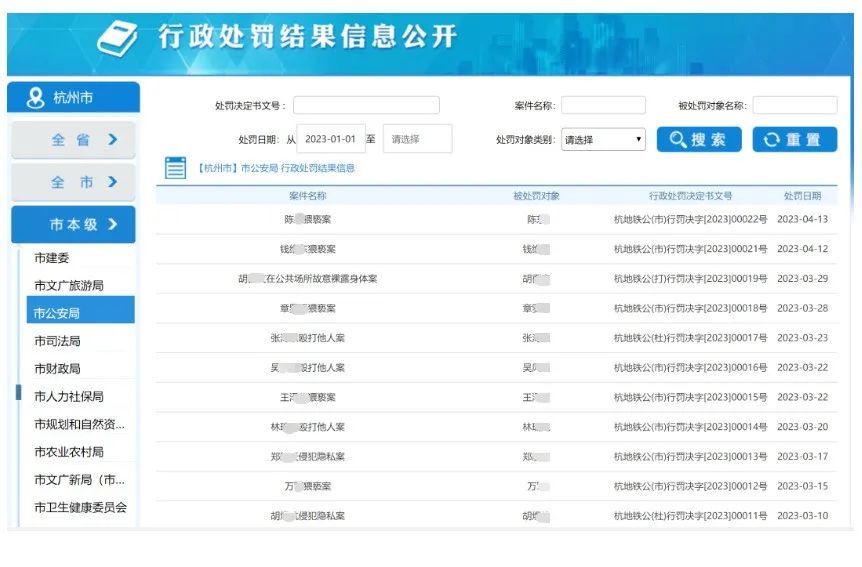Open start date picker showing 2023-01-01
The height and width of the screenshot is (567, 862).
click(x=332, y=139)
